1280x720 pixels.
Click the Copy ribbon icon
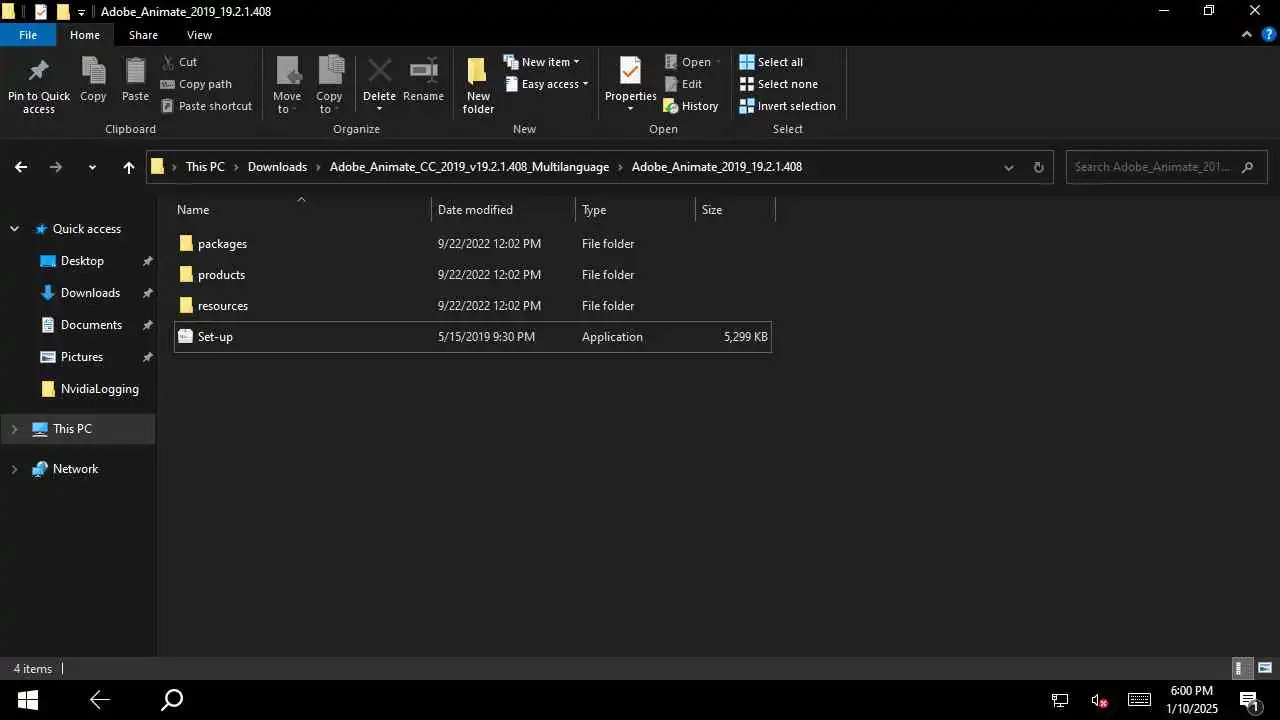[93, 80]
